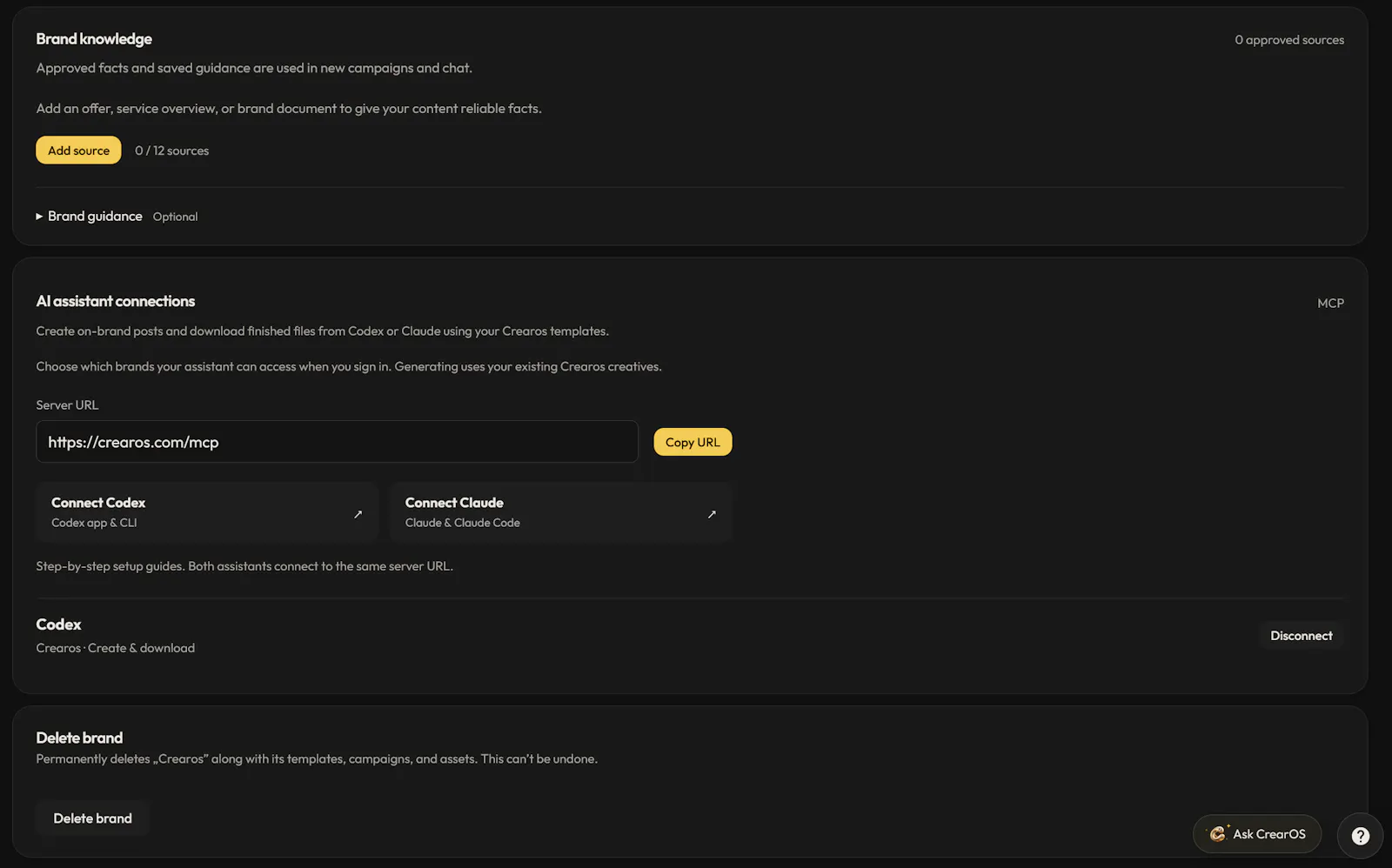Image resolution: width=1392 pixels, height=868 pixels.
Task: Click the "Step-by-step setup guides" note
Action: coord(244,566)
